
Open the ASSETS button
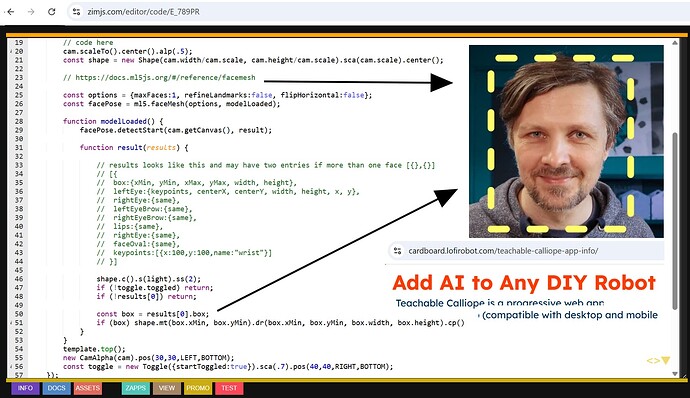(x=88, y=388)
